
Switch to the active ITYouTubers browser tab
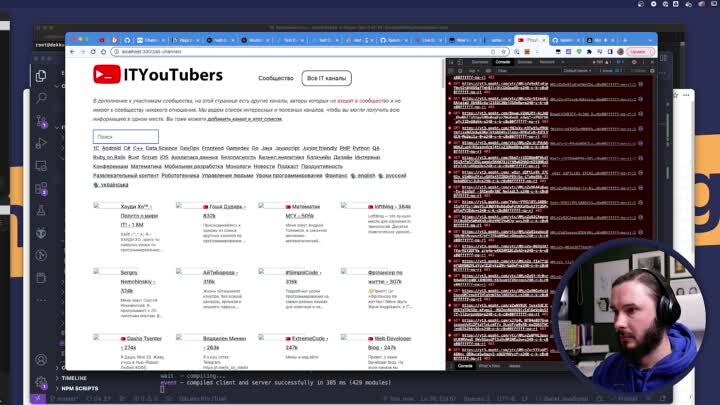pyautogui.click(x=531, y=40)
